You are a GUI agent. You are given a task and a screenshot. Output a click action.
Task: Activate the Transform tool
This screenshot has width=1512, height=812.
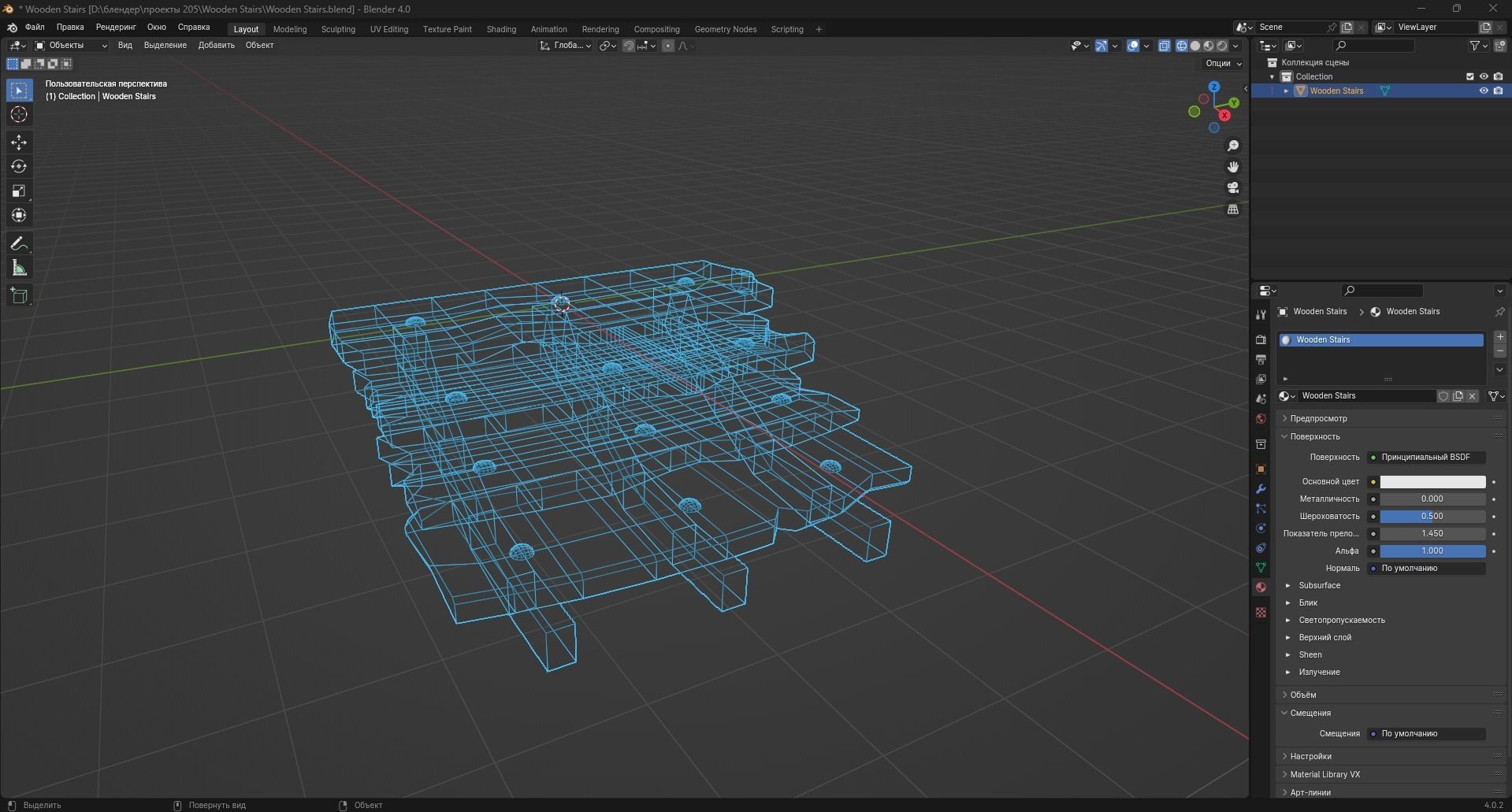click(x=19, y=216)
